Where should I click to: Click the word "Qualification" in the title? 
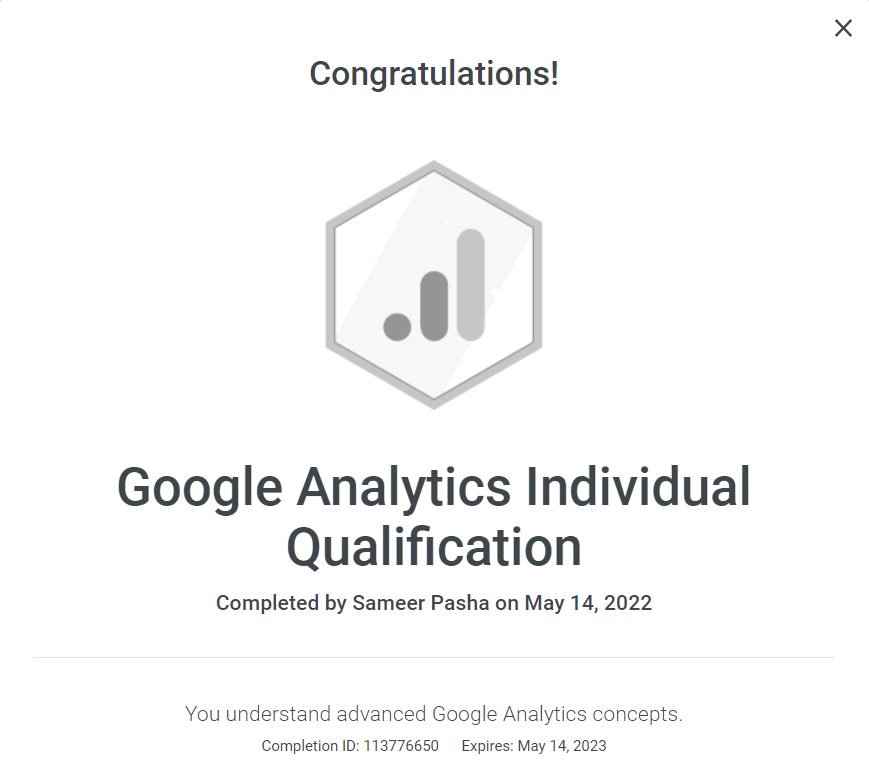point(434,547)
